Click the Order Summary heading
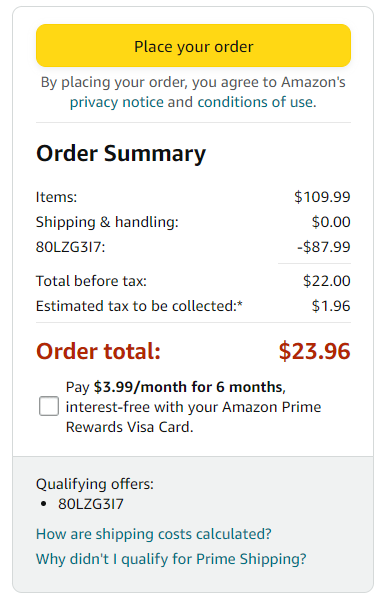382x600 pixels. tap(121, 153)
